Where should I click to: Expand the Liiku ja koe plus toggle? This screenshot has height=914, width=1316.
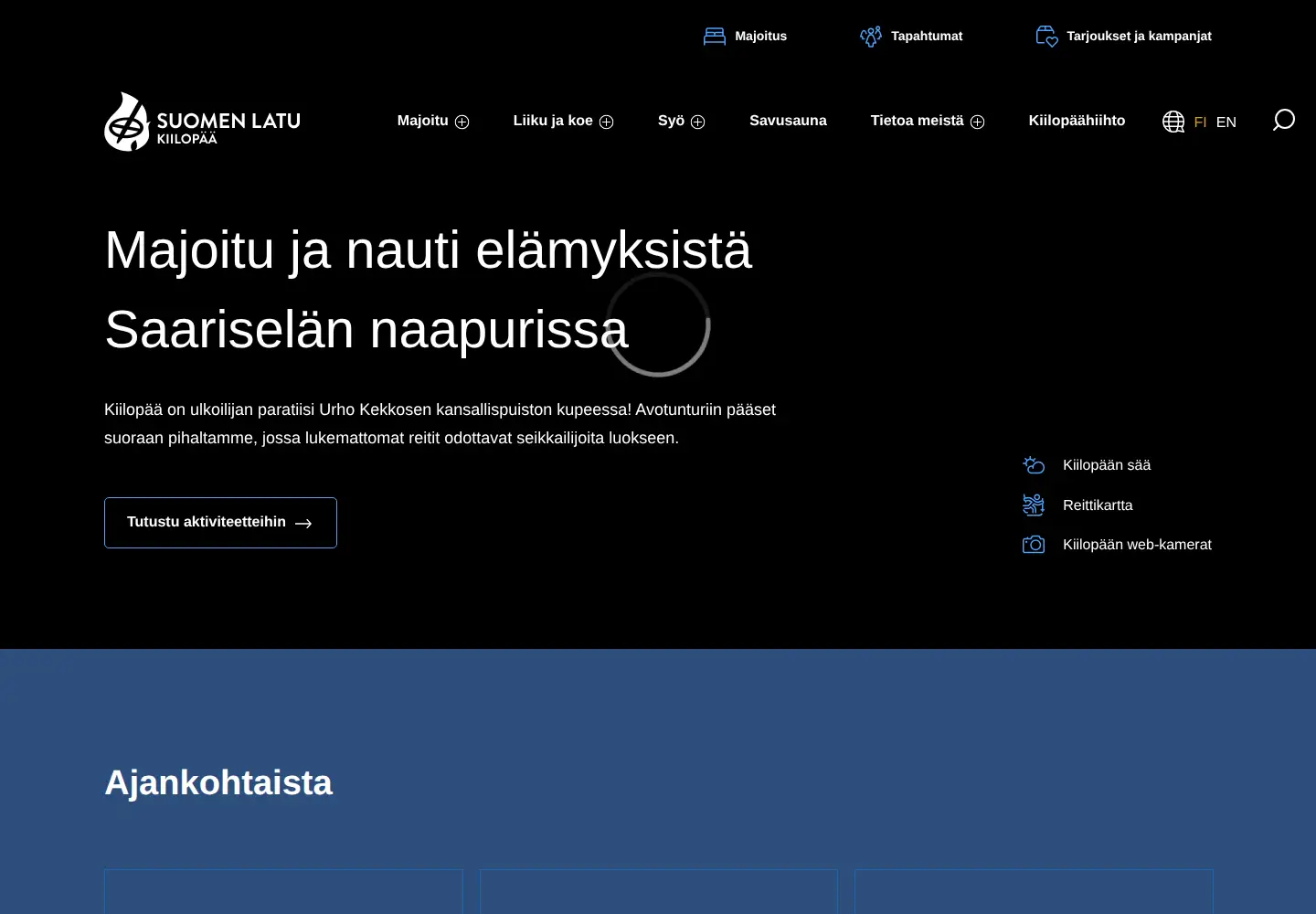(x=607, y=122)
